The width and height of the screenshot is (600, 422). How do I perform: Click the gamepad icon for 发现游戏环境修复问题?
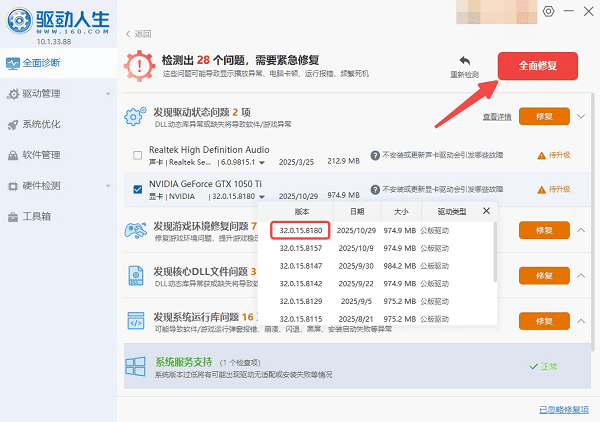coord(136,232)
